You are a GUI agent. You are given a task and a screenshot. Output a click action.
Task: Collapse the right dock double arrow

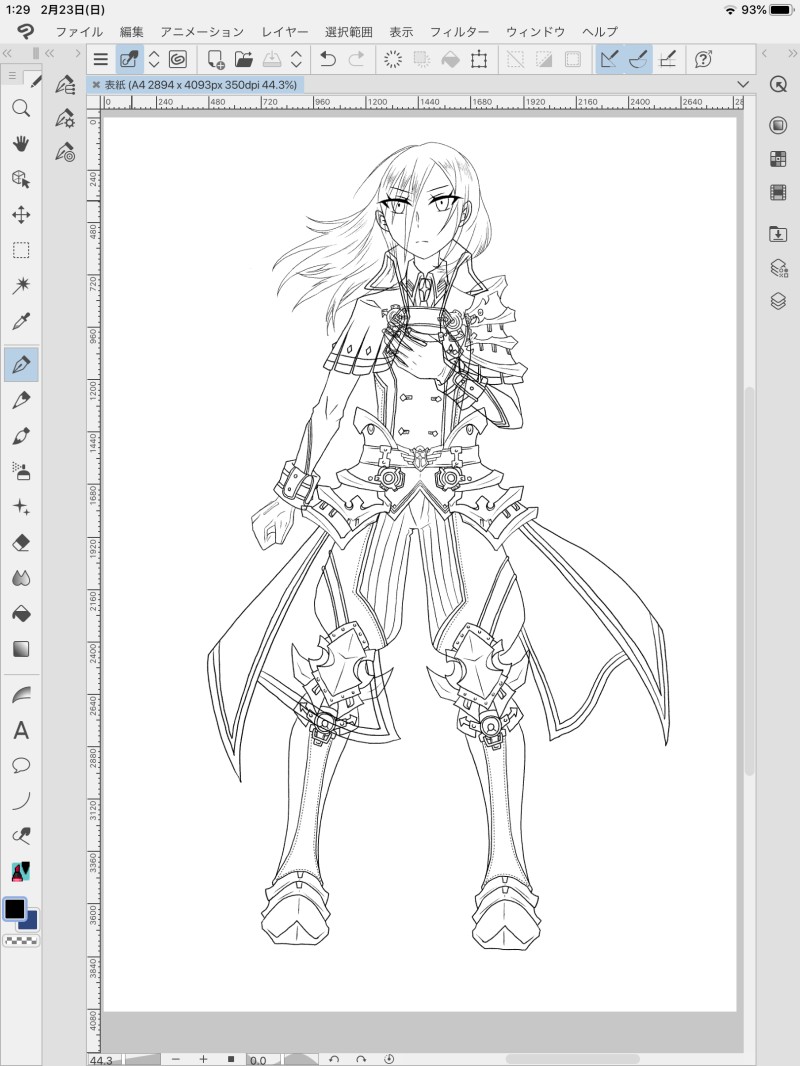tap(793, 53)
